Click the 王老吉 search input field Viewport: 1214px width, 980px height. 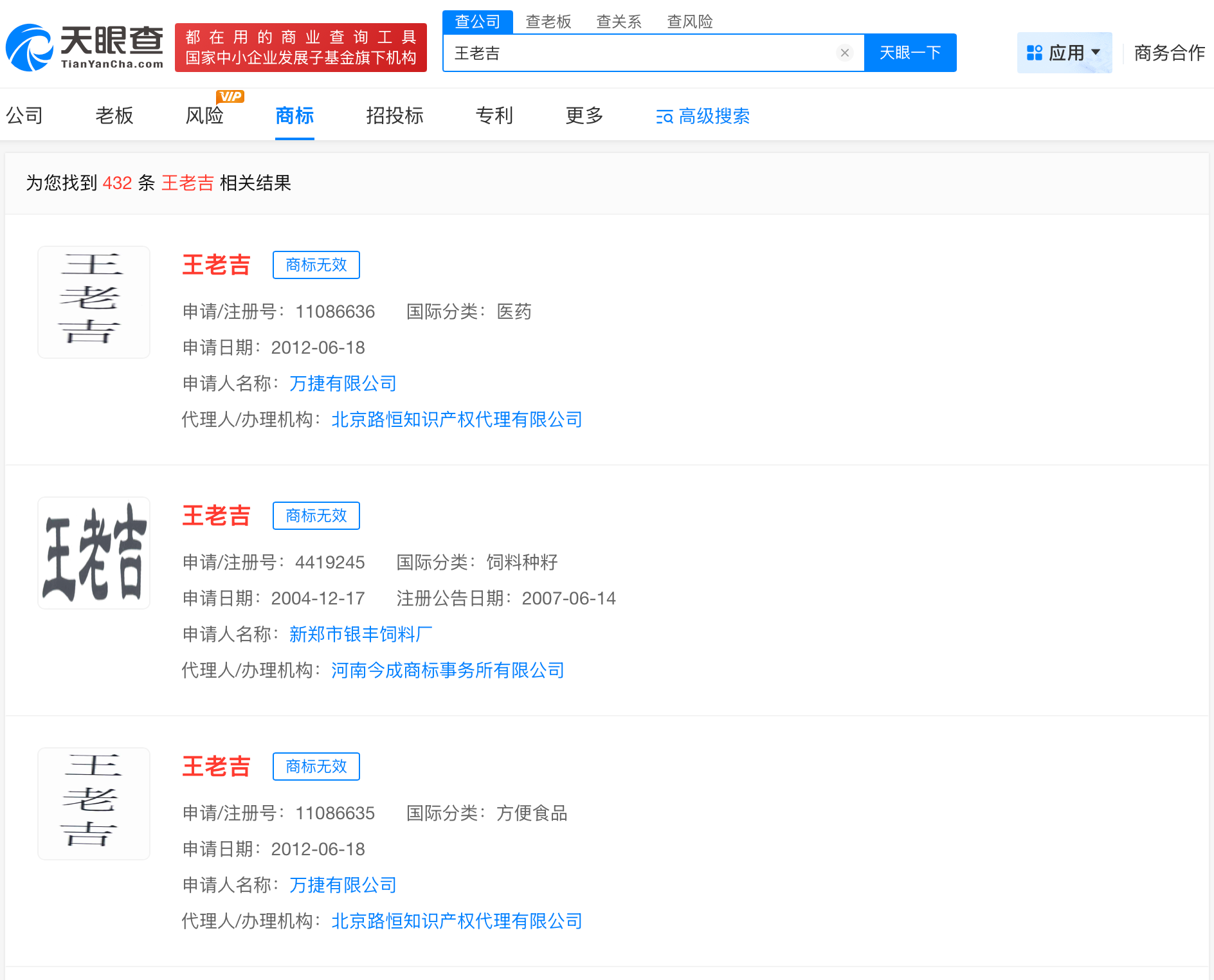click(x=643, y=53)
